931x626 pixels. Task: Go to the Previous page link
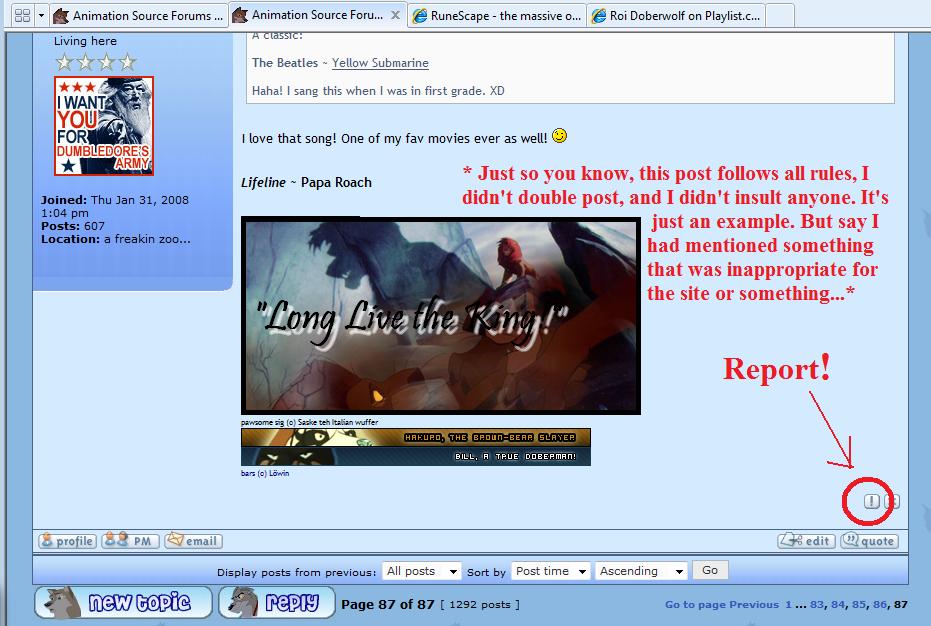(x=754, y=605)
